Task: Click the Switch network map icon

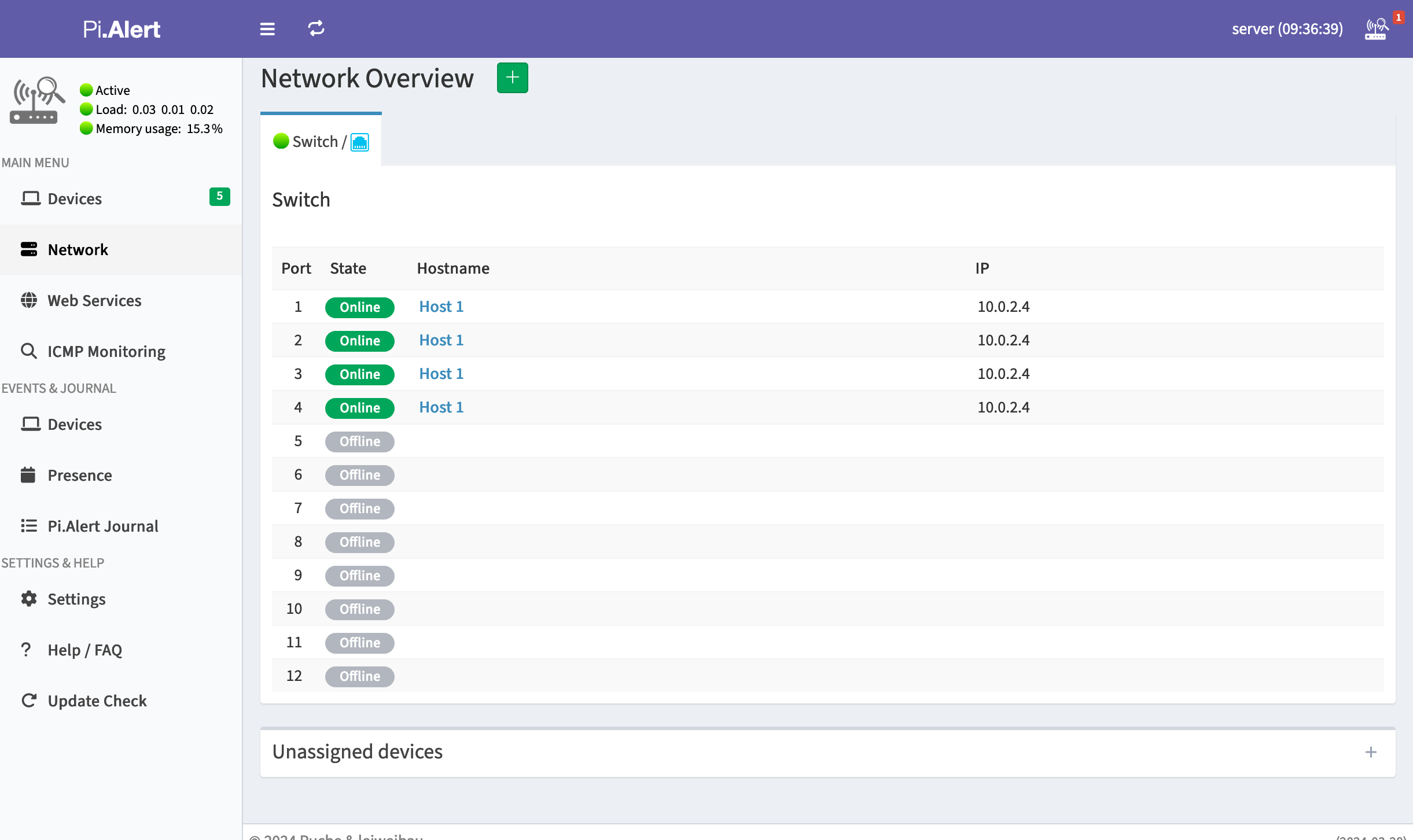Action: click(359, 142)
